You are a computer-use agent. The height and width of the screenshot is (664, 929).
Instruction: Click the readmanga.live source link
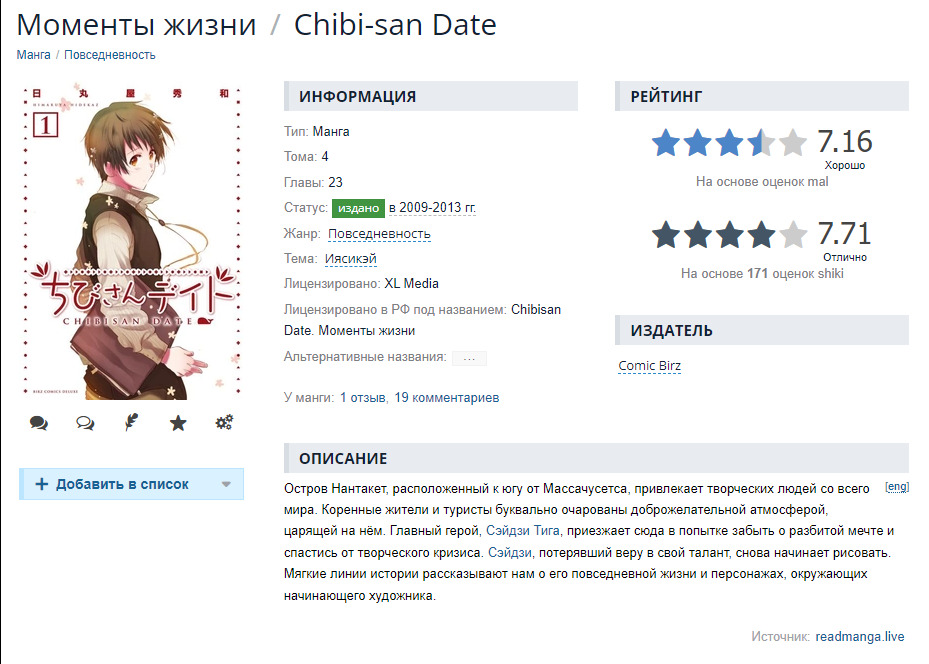click(860, 636)
